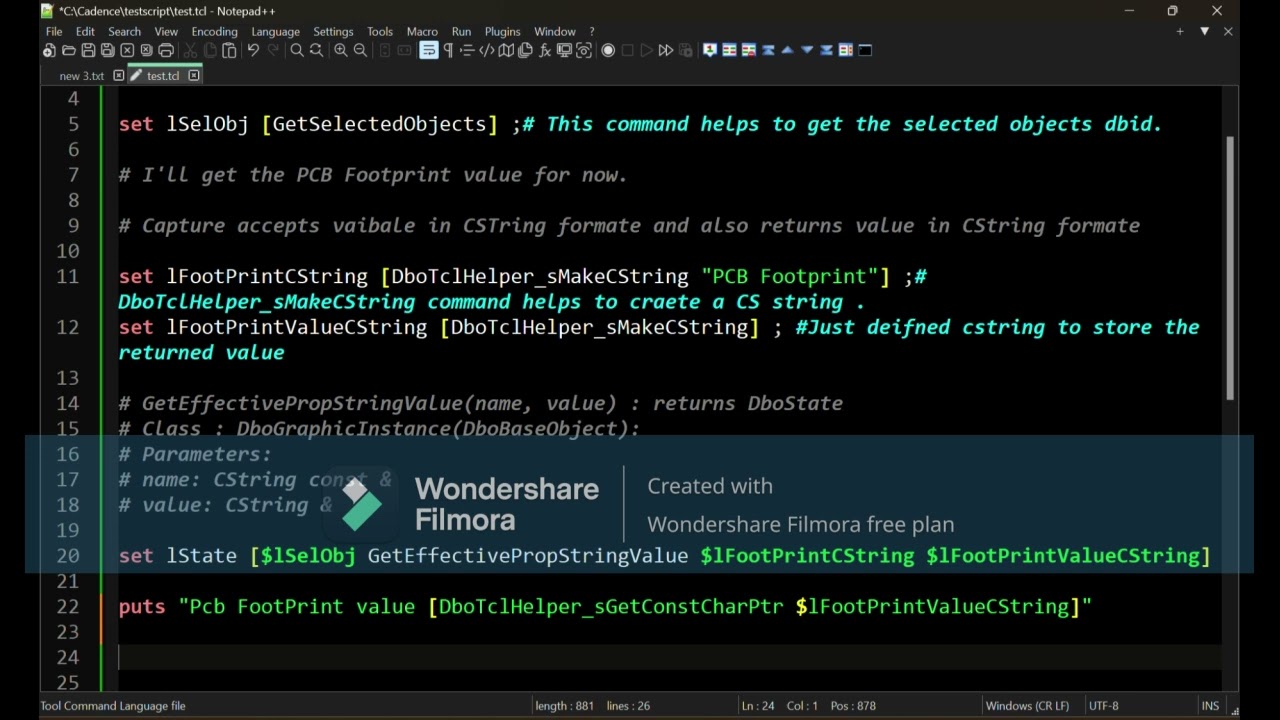Toggle file monitoring eye icon

pos(584,50)
